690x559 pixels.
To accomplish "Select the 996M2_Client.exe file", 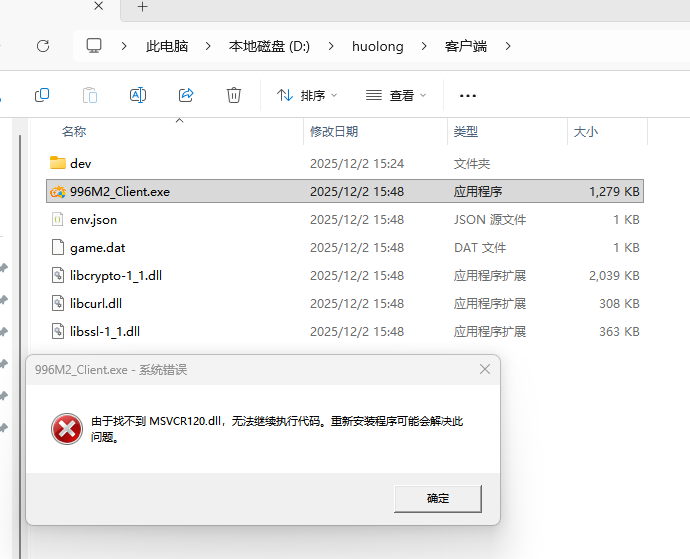I will coord(119,191).
